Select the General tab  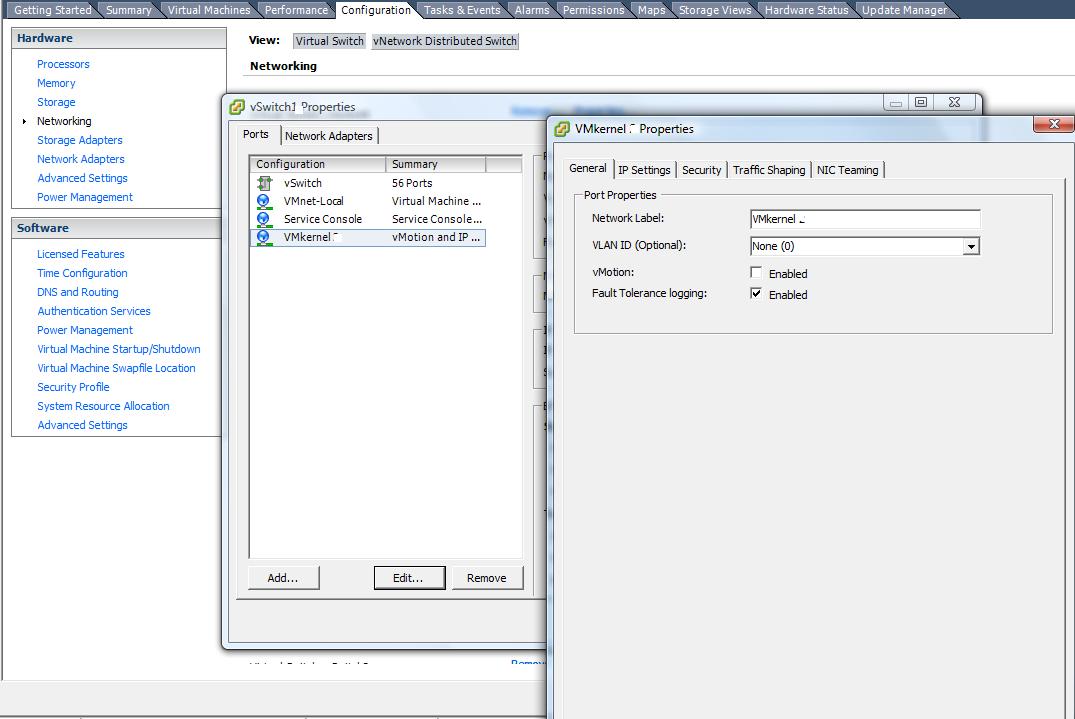coord(588,169)
